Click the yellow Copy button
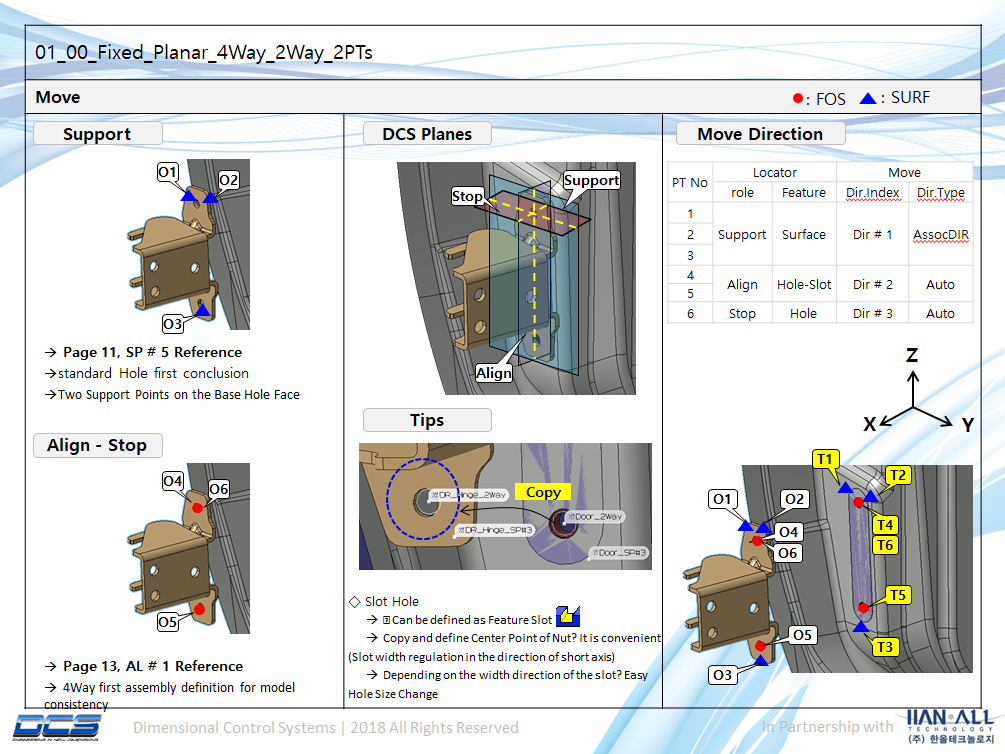Viewport: 1005px width, 754px height. tap(543, 492)
